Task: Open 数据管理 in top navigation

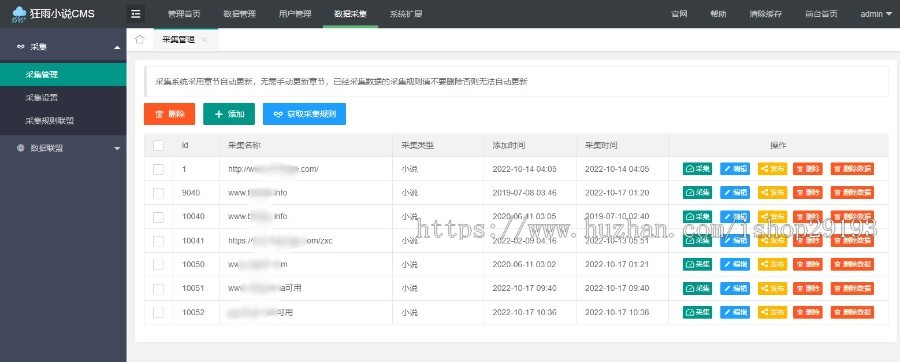Action: (x=239, y=14)
